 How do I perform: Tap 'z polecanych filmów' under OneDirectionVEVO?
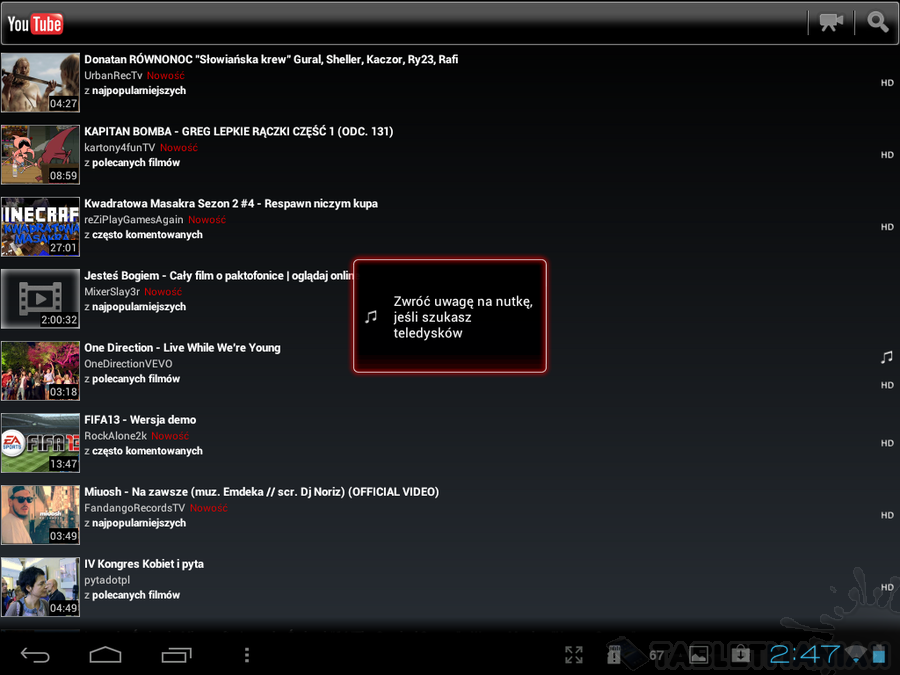(132, 379)
